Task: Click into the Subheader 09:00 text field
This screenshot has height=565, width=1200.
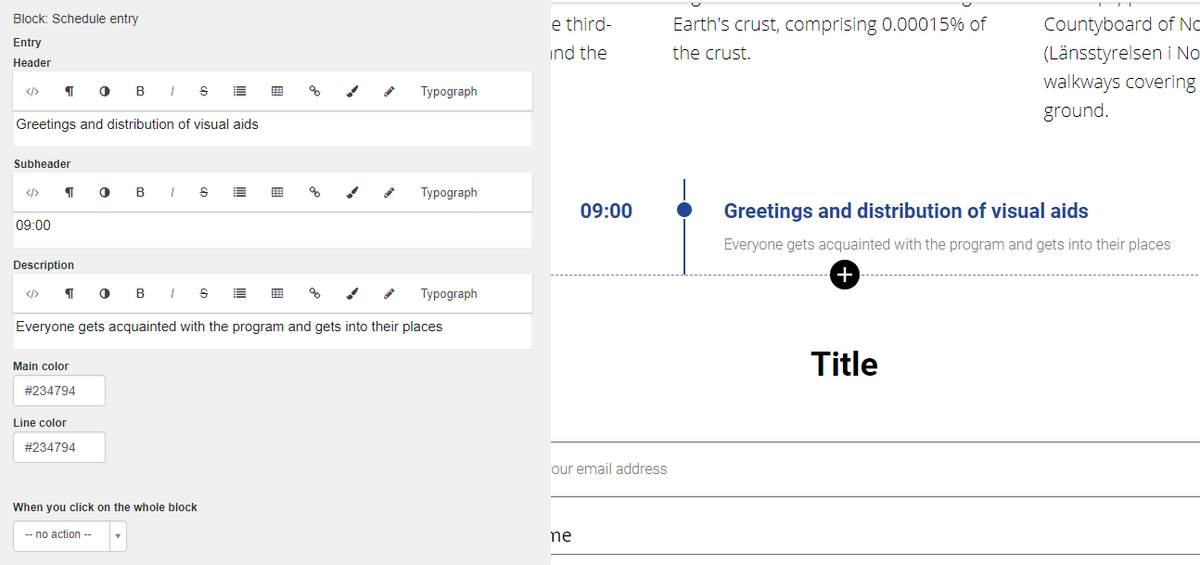Action: pos(272,230)
